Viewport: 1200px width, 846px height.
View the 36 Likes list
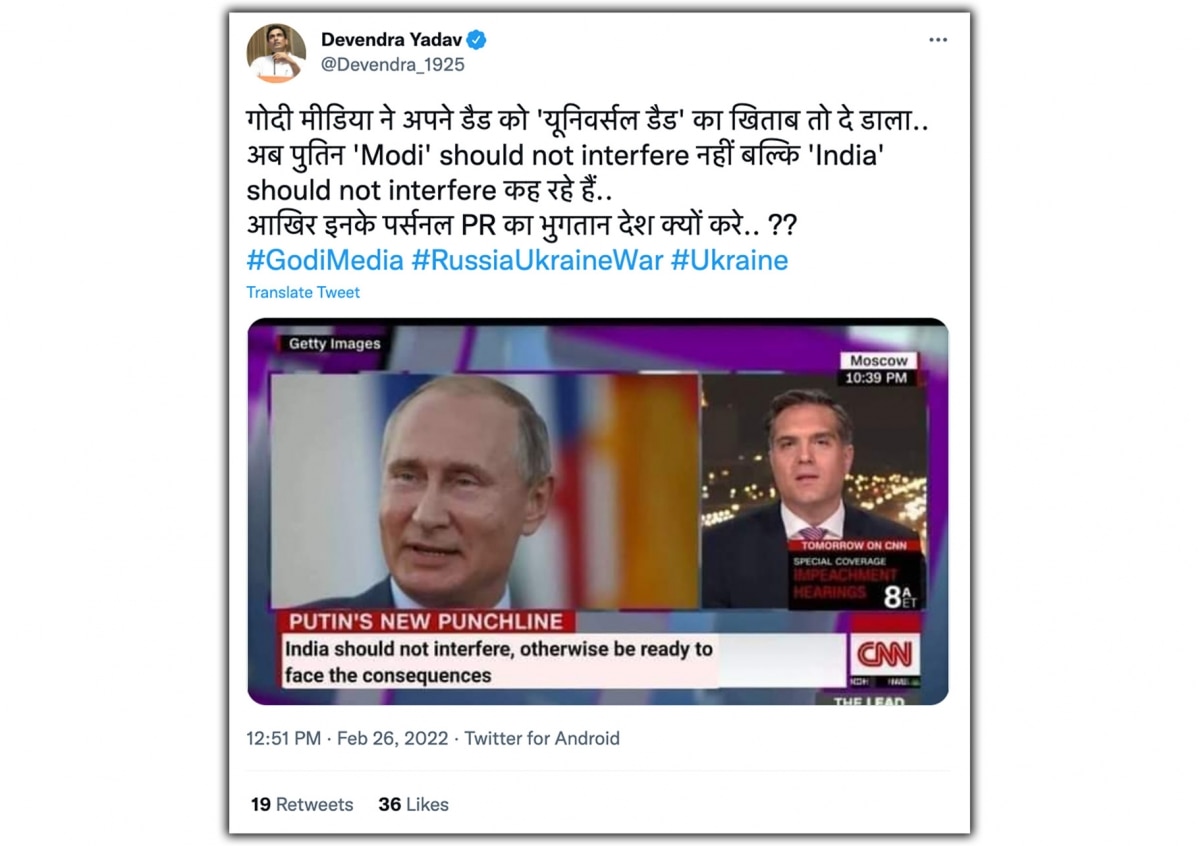click(413, 804)
